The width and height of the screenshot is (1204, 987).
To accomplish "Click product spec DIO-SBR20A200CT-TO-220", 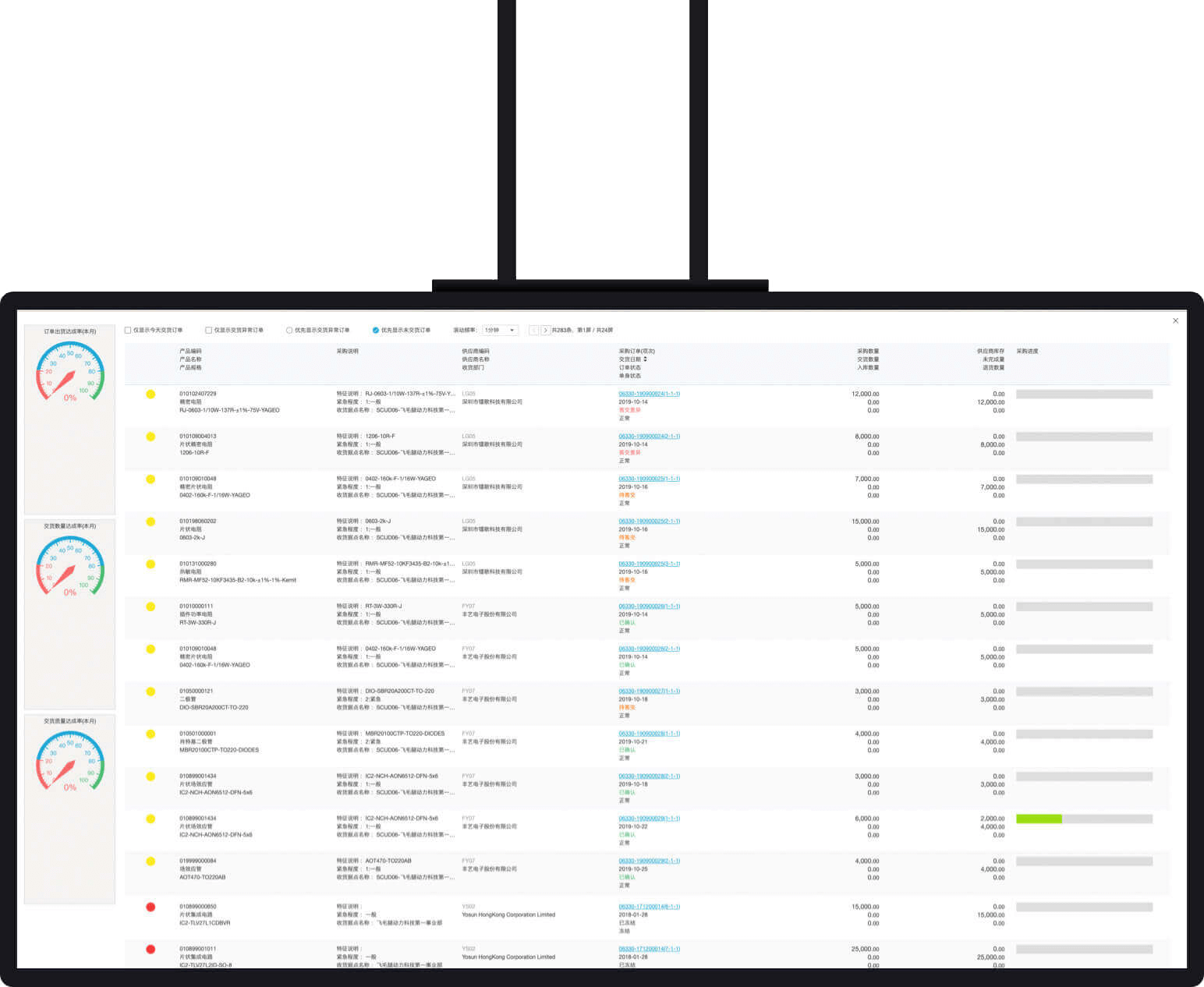I will pyautogui.click(x=214, y=708).
